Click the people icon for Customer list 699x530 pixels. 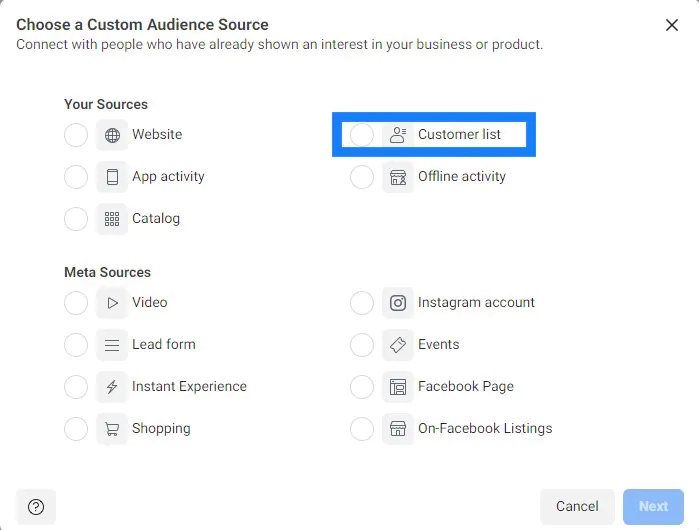(398, 135)
